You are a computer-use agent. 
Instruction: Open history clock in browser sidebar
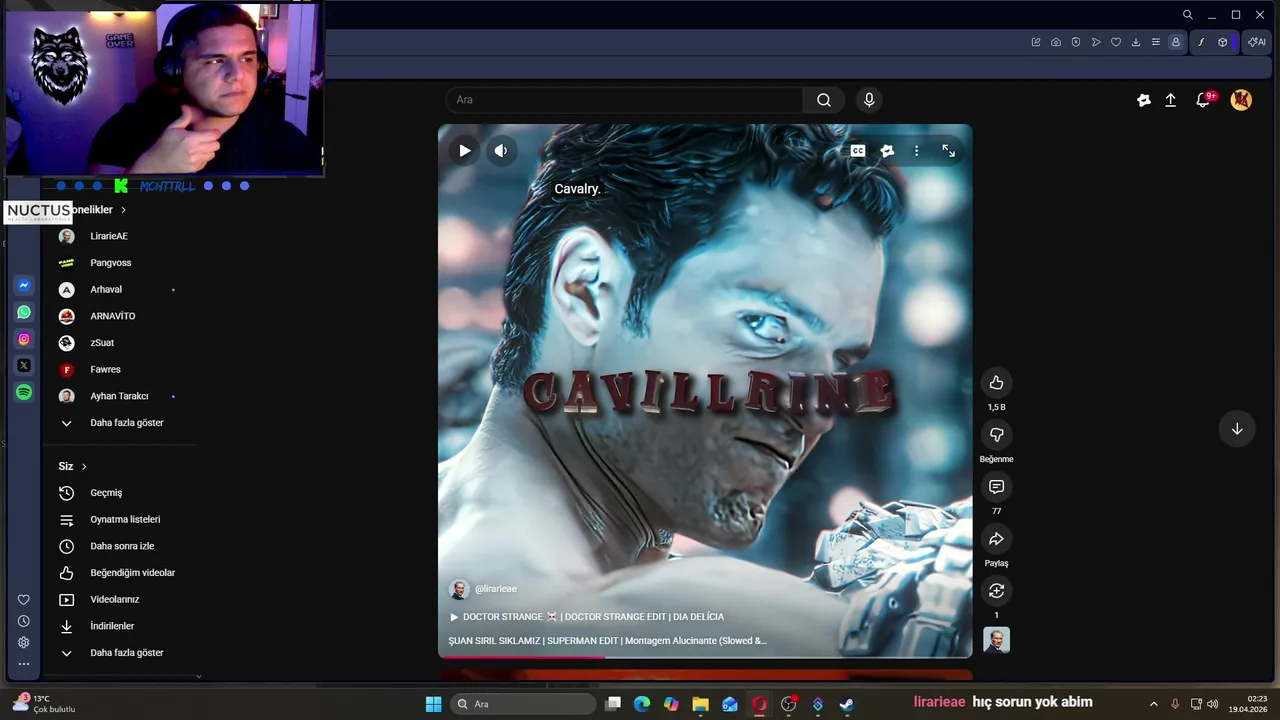(24, 621)
